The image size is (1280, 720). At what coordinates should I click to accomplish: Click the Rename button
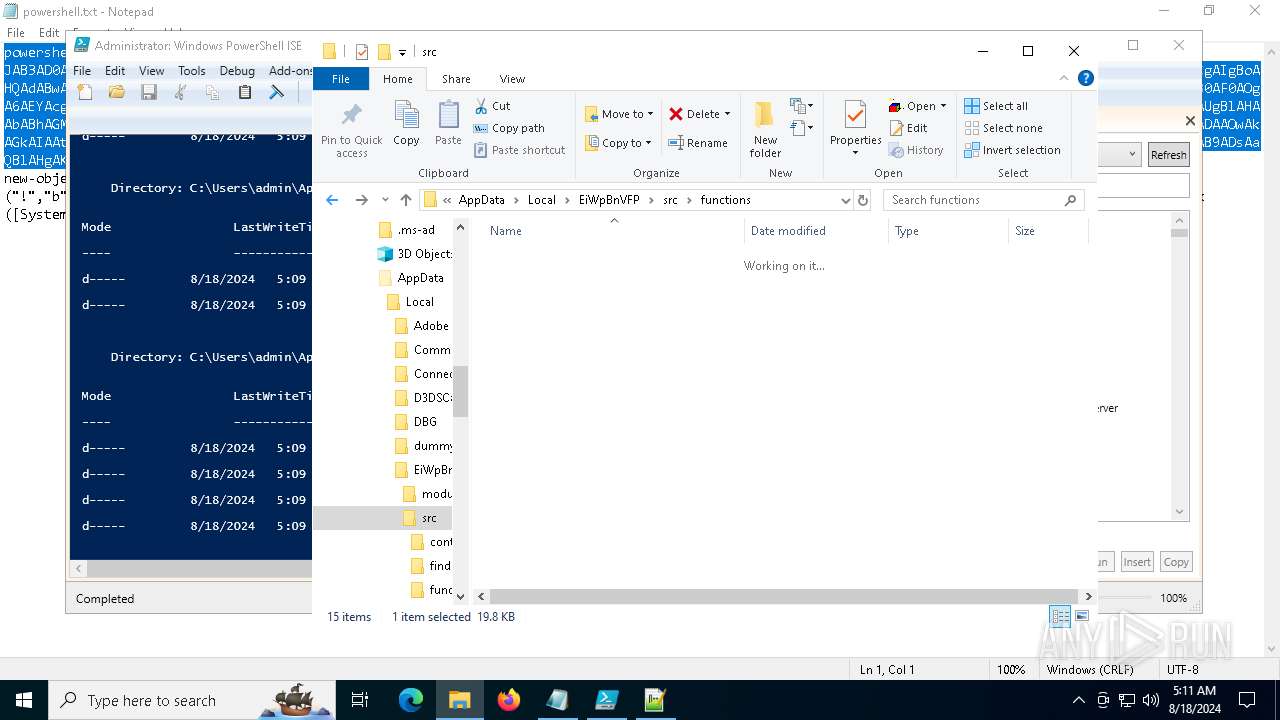698,143
